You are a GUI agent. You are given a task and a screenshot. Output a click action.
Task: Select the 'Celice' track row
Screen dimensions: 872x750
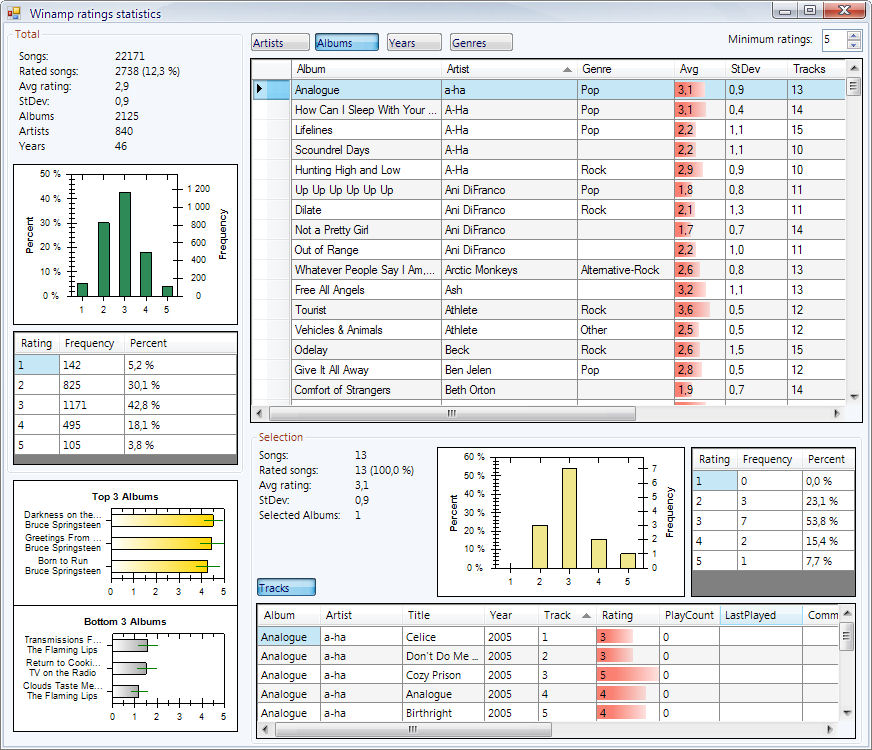pos(548,637)
